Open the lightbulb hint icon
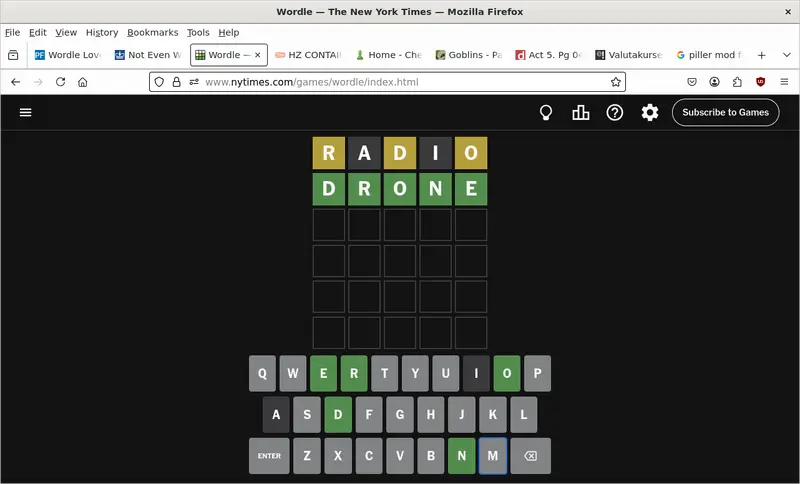This screenshot has height=484, width=800. pos(546,112)
